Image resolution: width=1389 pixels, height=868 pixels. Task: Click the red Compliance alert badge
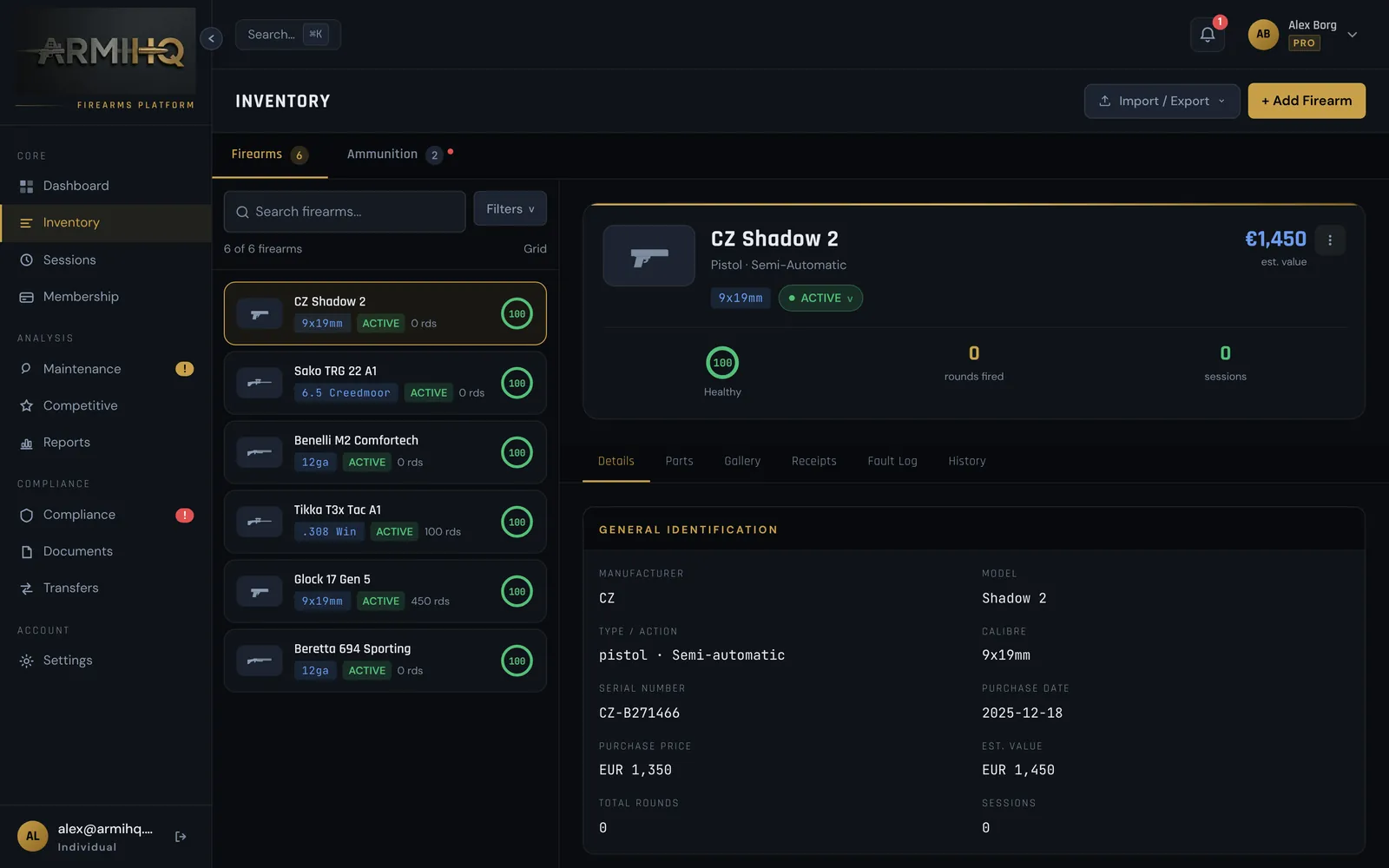click(x=184, y=515)
